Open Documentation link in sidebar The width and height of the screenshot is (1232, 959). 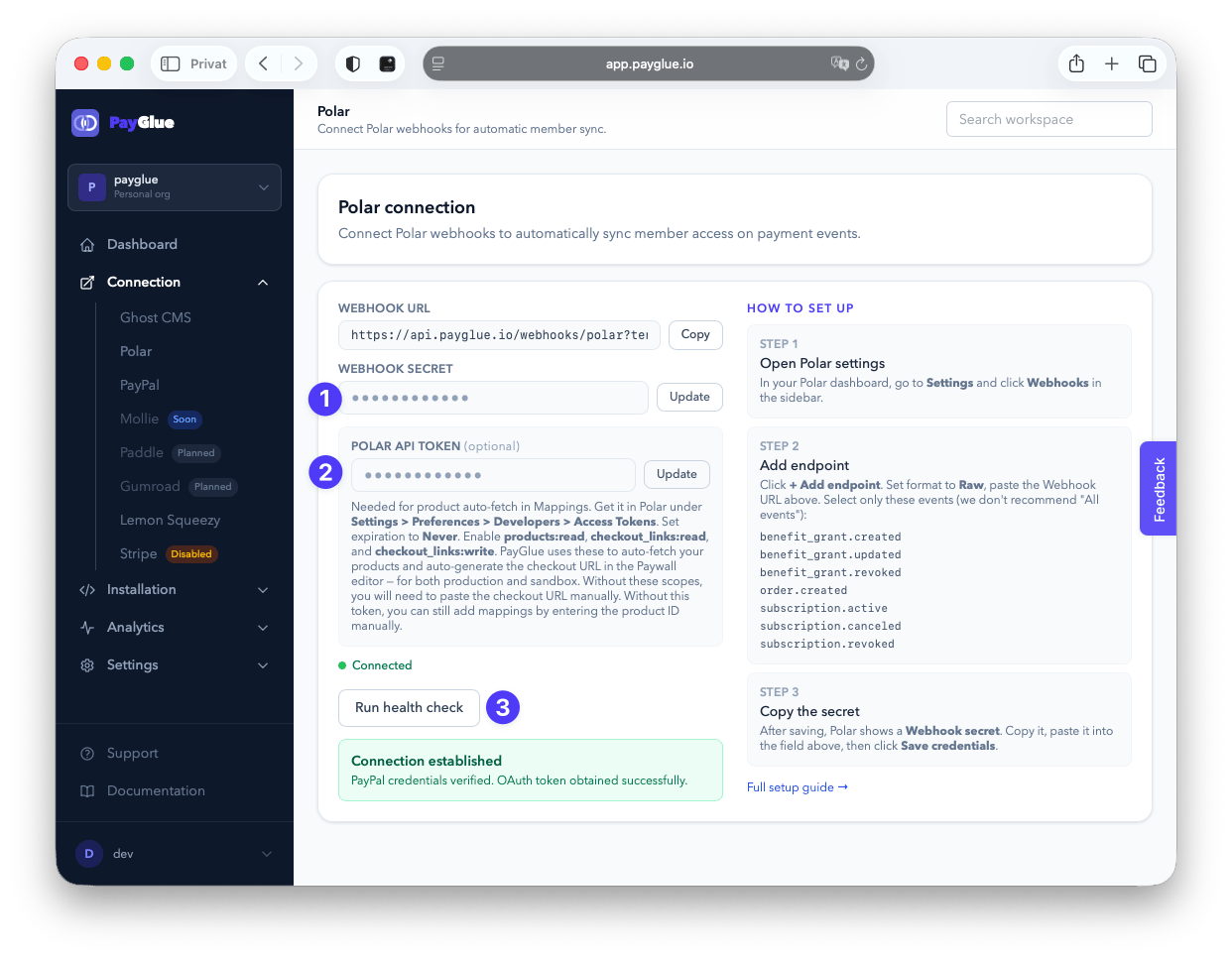pos(156,791)
